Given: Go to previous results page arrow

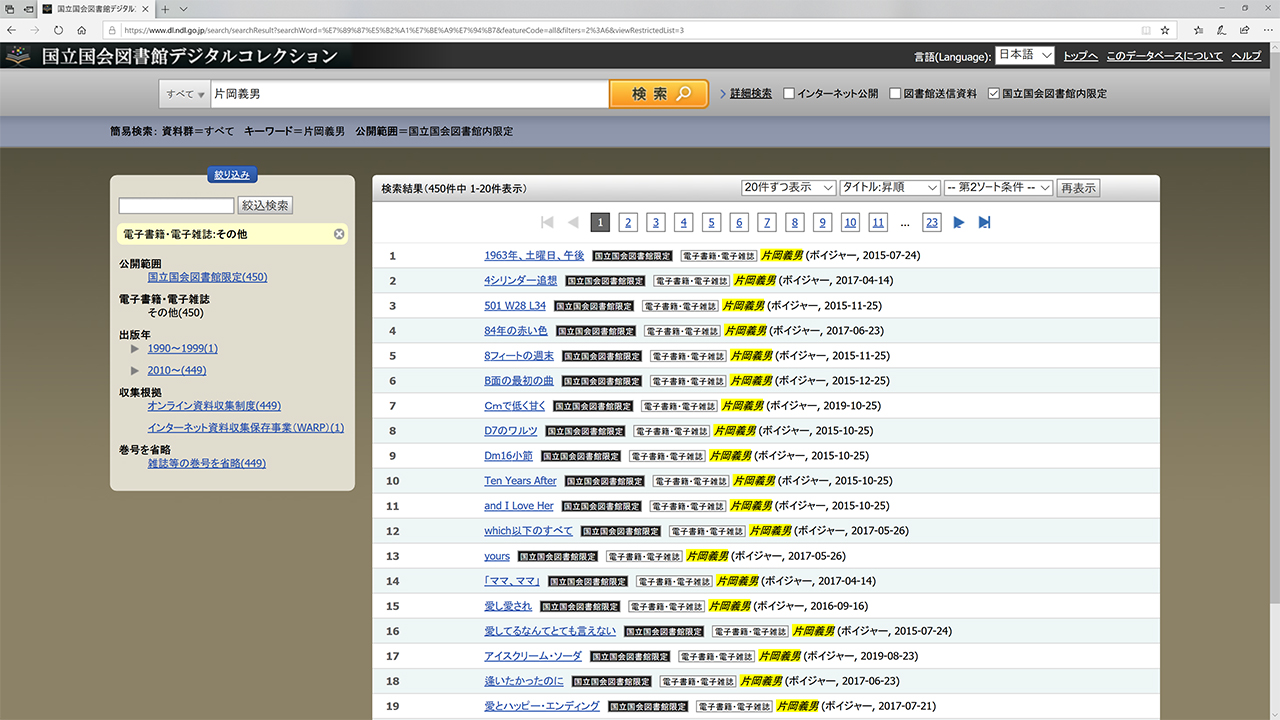Looking at the screenshot, I should point(573,222).
